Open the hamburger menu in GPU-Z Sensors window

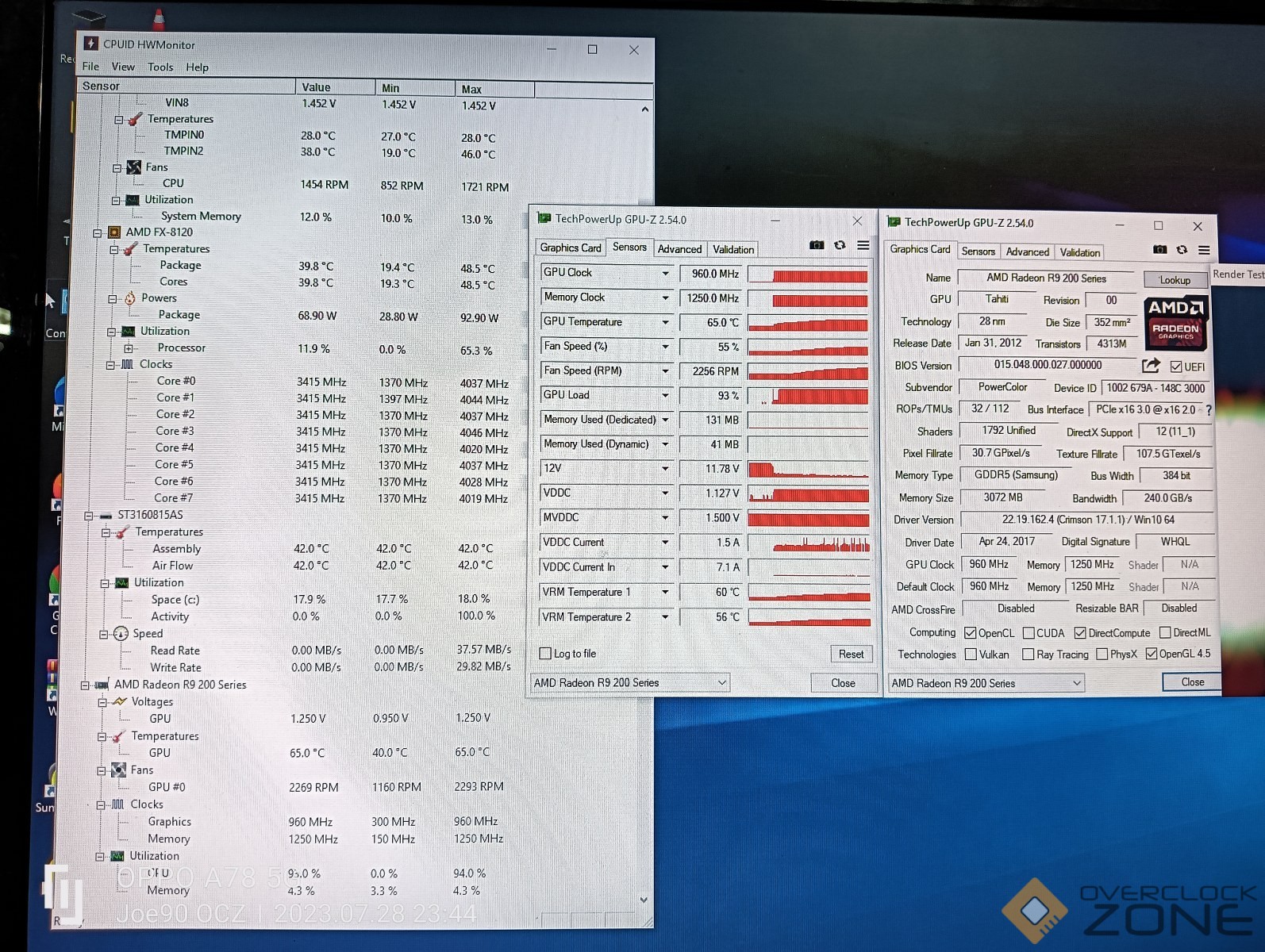tap(863, 245)
